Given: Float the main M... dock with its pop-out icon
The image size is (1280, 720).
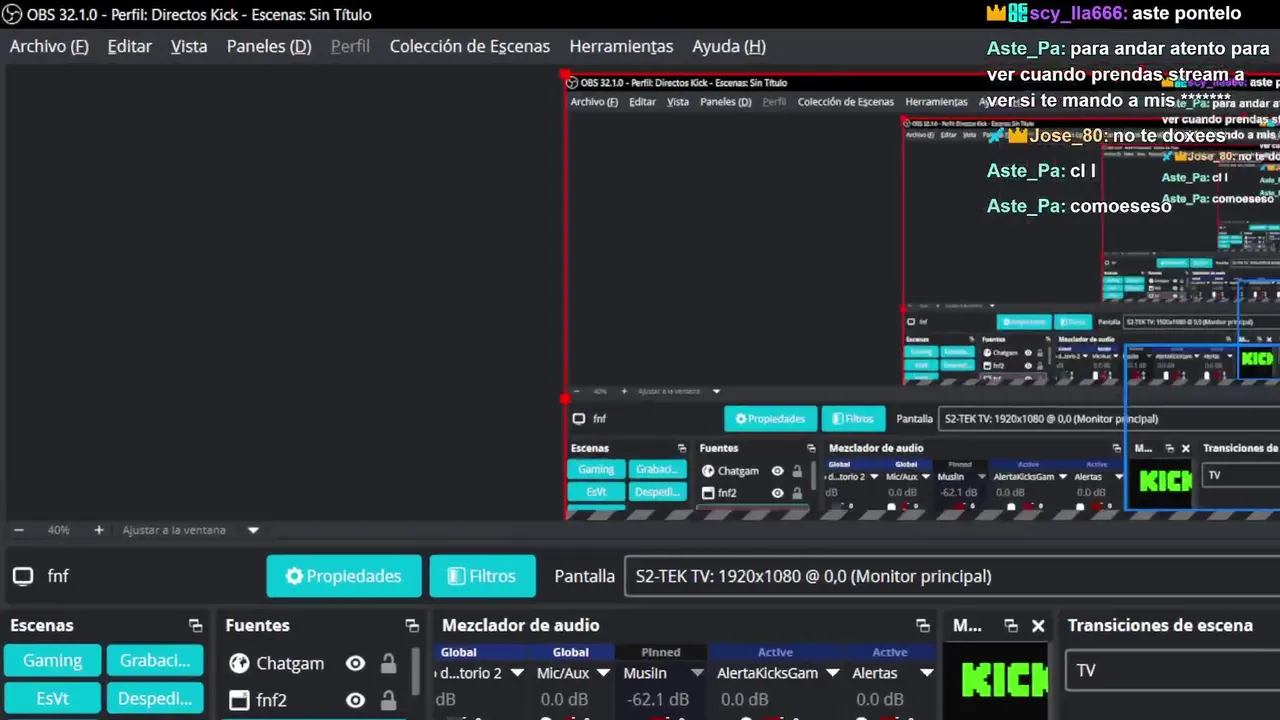Looking at the screenshot, I should pos(1011,625).
